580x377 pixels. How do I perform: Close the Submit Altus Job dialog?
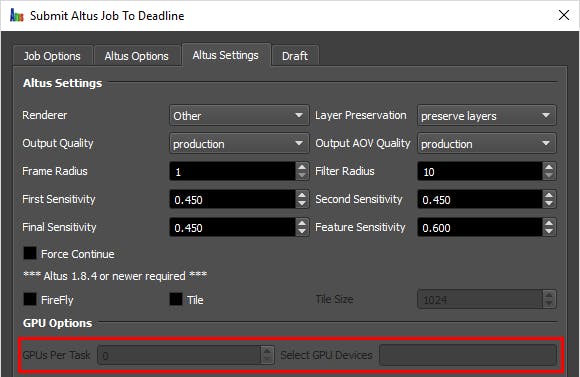pyautogui.click(x=564, y=15)
